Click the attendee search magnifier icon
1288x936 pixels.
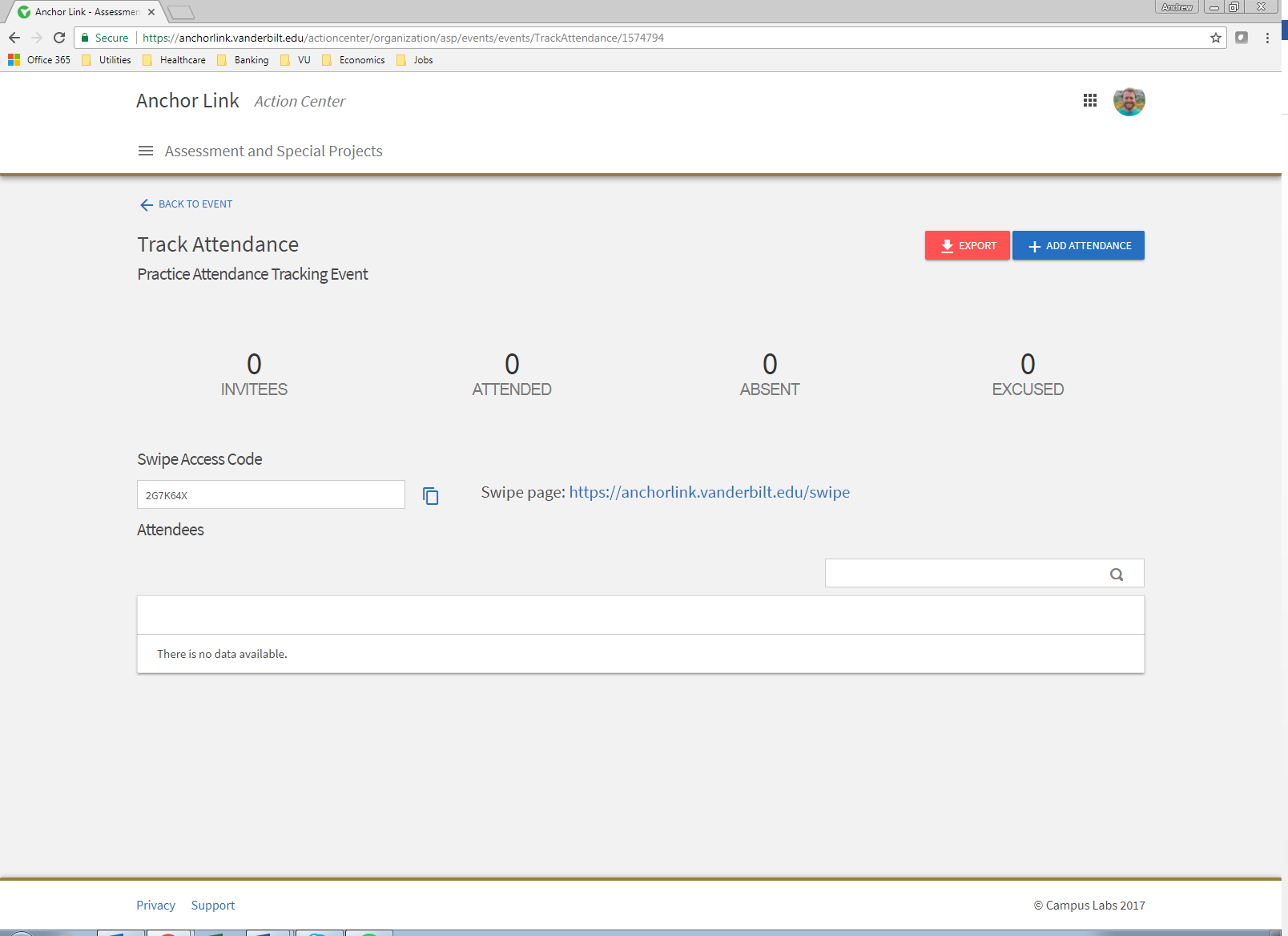click(x=1117, y=574)
